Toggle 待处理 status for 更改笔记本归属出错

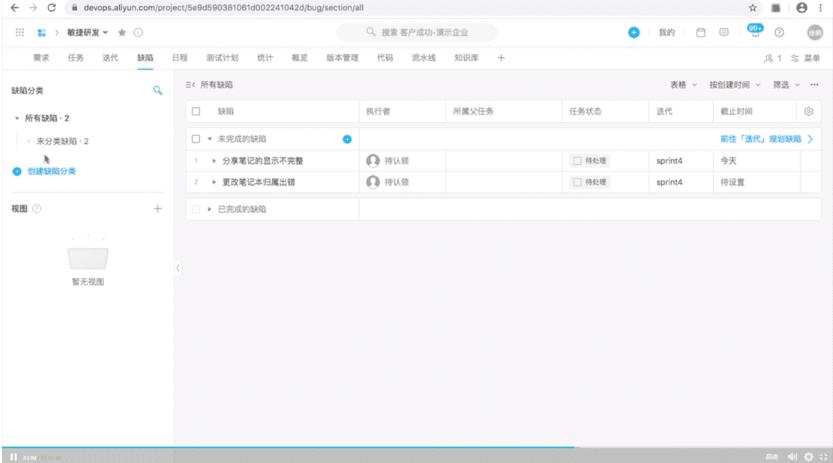(x=590, y=182)
